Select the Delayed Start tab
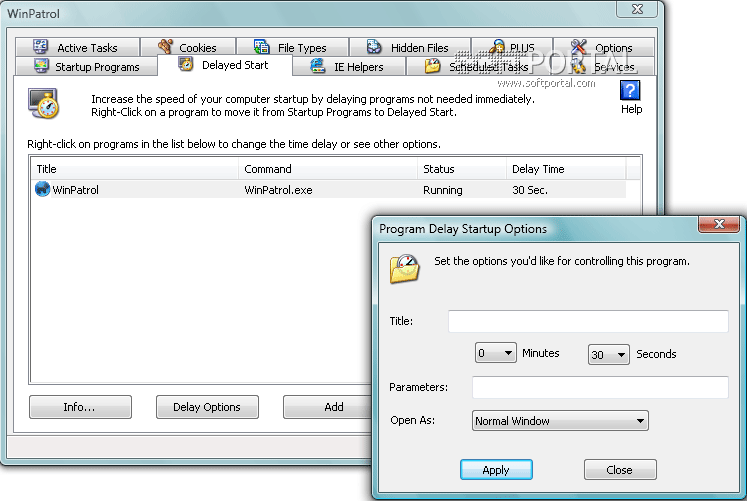Image resolution: width=747 pixels, height=501 pixels. pyautogui.click(x=224, y=65)
